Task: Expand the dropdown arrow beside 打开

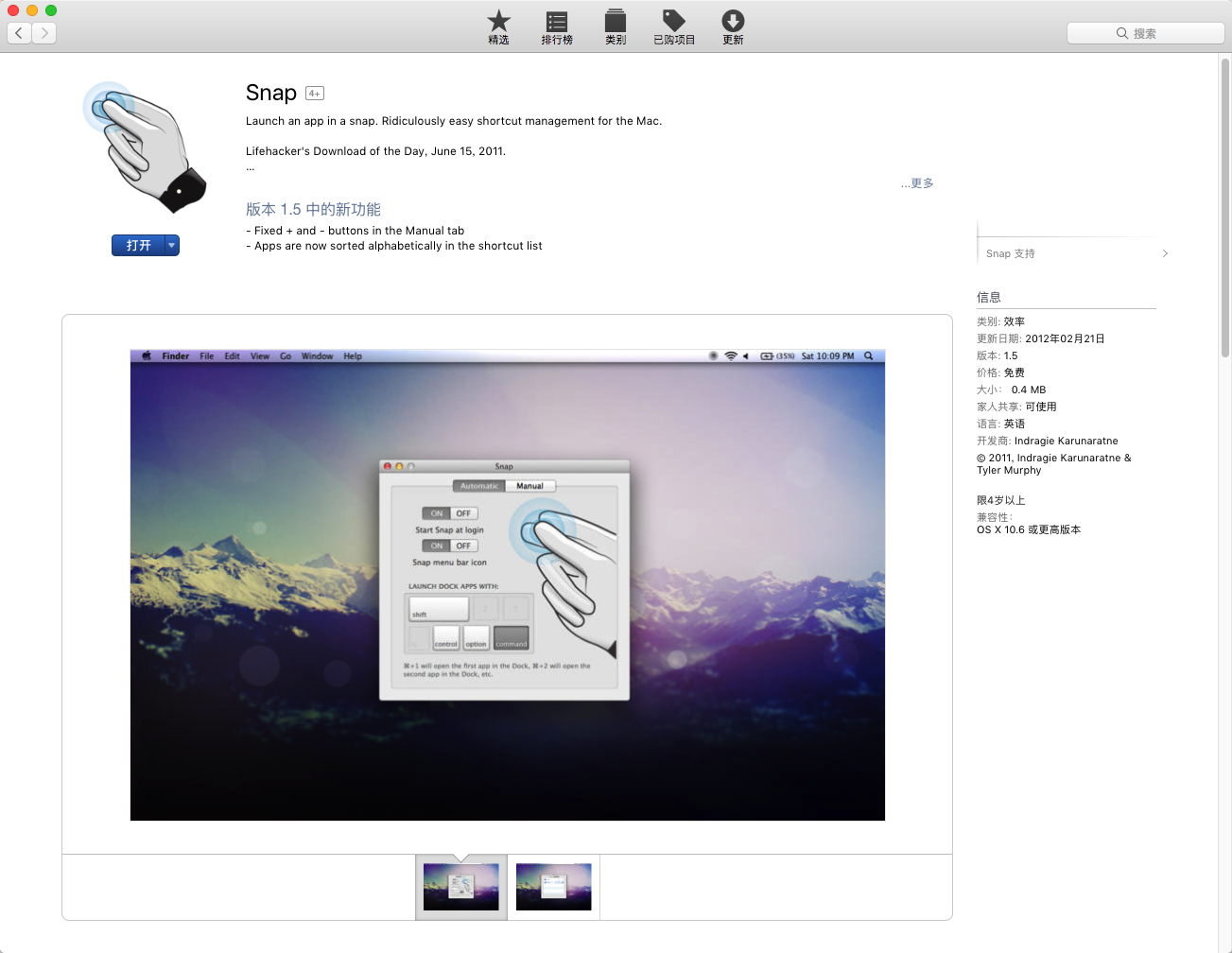Action: (172, 246)
